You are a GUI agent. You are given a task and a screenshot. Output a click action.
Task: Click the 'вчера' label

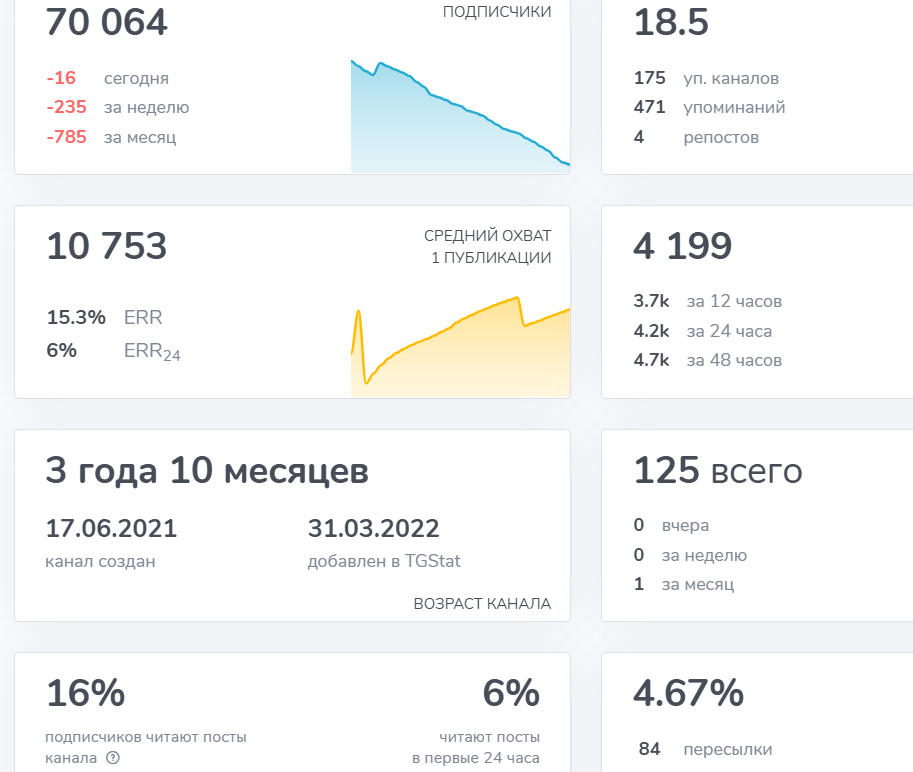[685, 525]
